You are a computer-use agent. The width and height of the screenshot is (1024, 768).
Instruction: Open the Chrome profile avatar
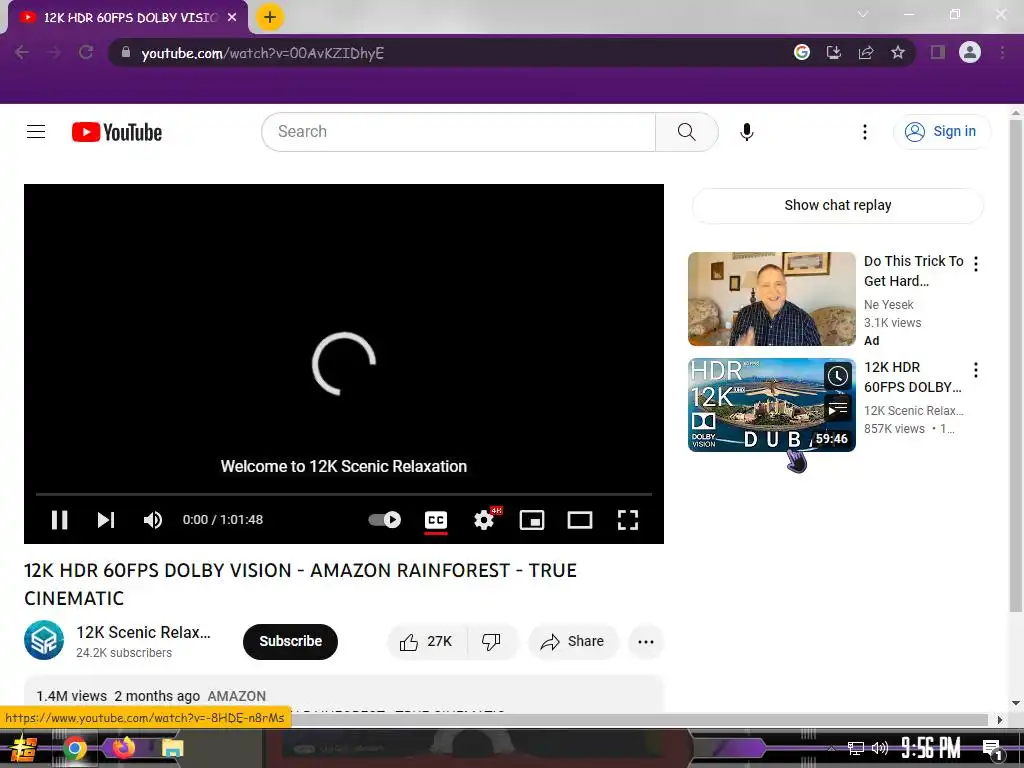[x=970, y=52]
